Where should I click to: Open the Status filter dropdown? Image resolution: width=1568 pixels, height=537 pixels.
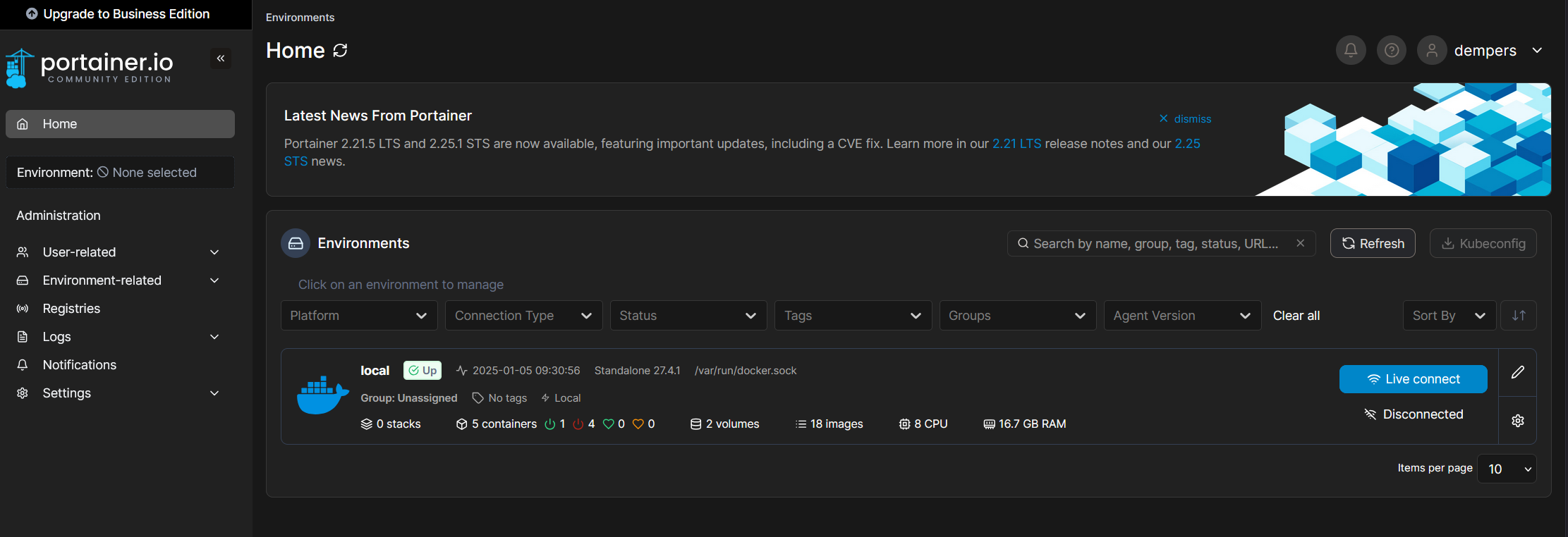688,316
